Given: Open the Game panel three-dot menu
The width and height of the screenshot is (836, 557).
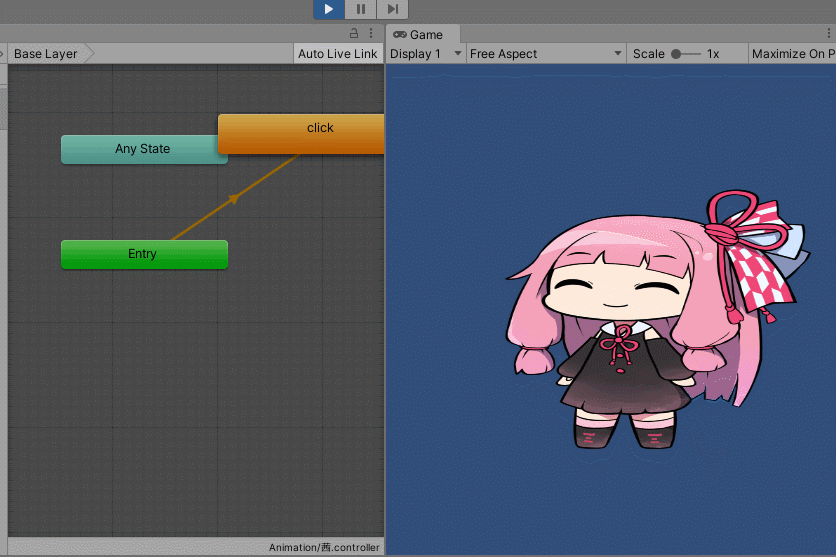Looking at the screenshot, I should 829,34.
